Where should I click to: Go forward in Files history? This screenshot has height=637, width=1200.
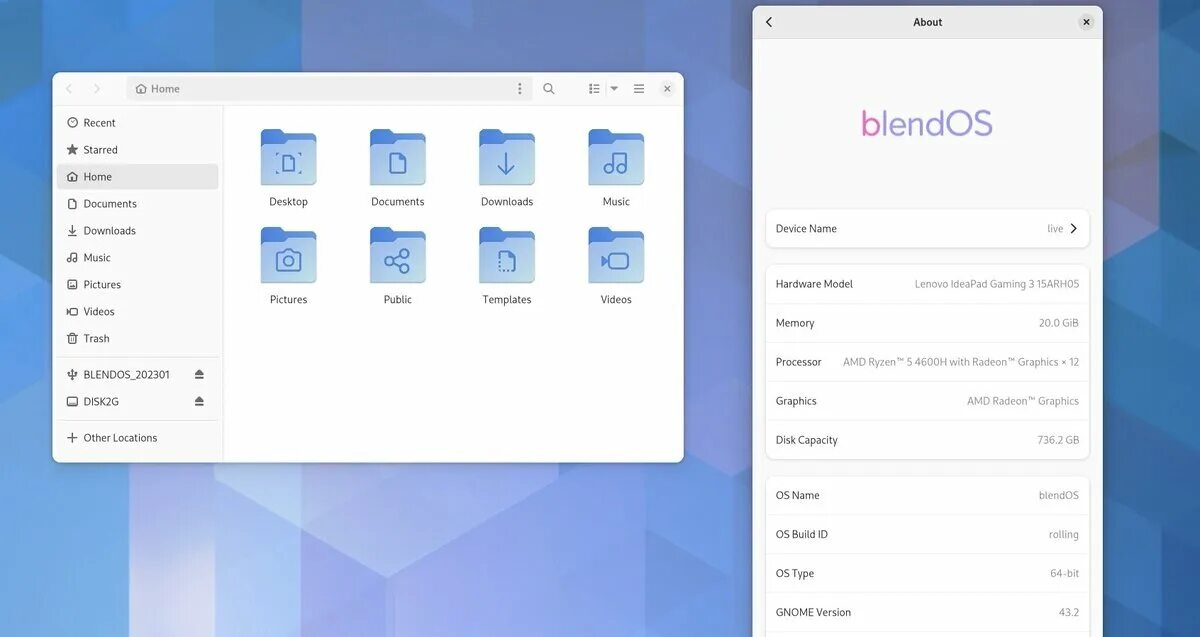[97, 89]
